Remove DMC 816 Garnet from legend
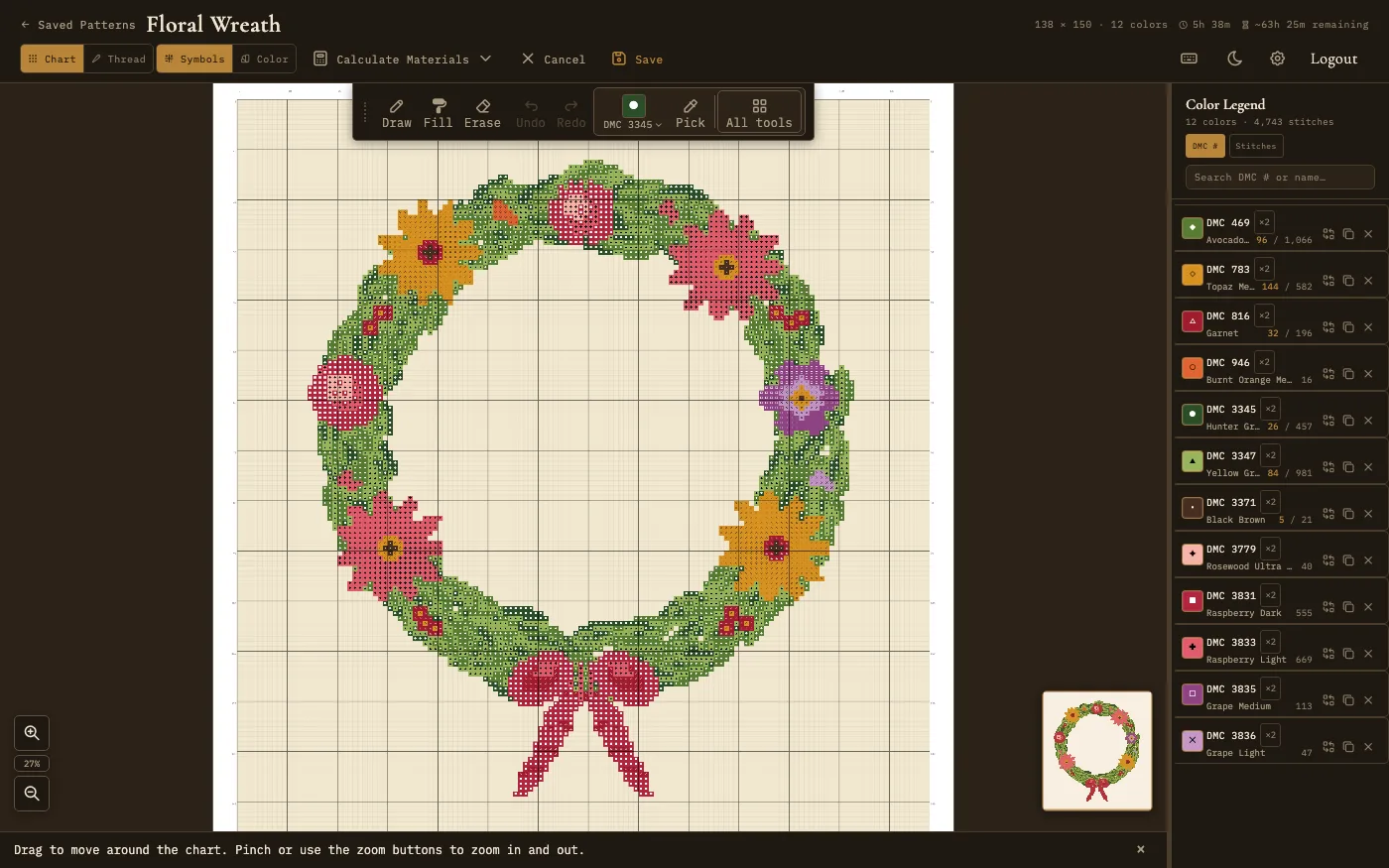Screen dimensions: 1389x868 1367,327
